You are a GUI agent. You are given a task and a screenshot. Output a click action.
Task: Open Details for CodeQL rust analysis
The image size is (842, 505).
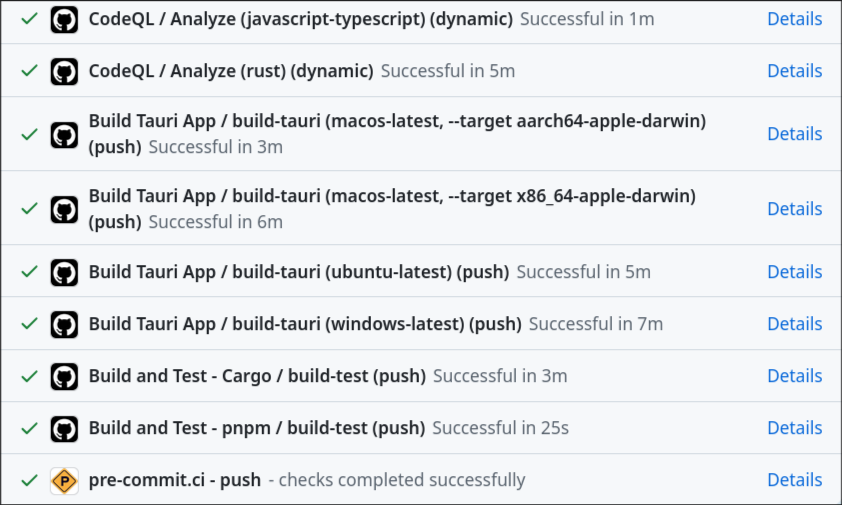coord(794,71)
